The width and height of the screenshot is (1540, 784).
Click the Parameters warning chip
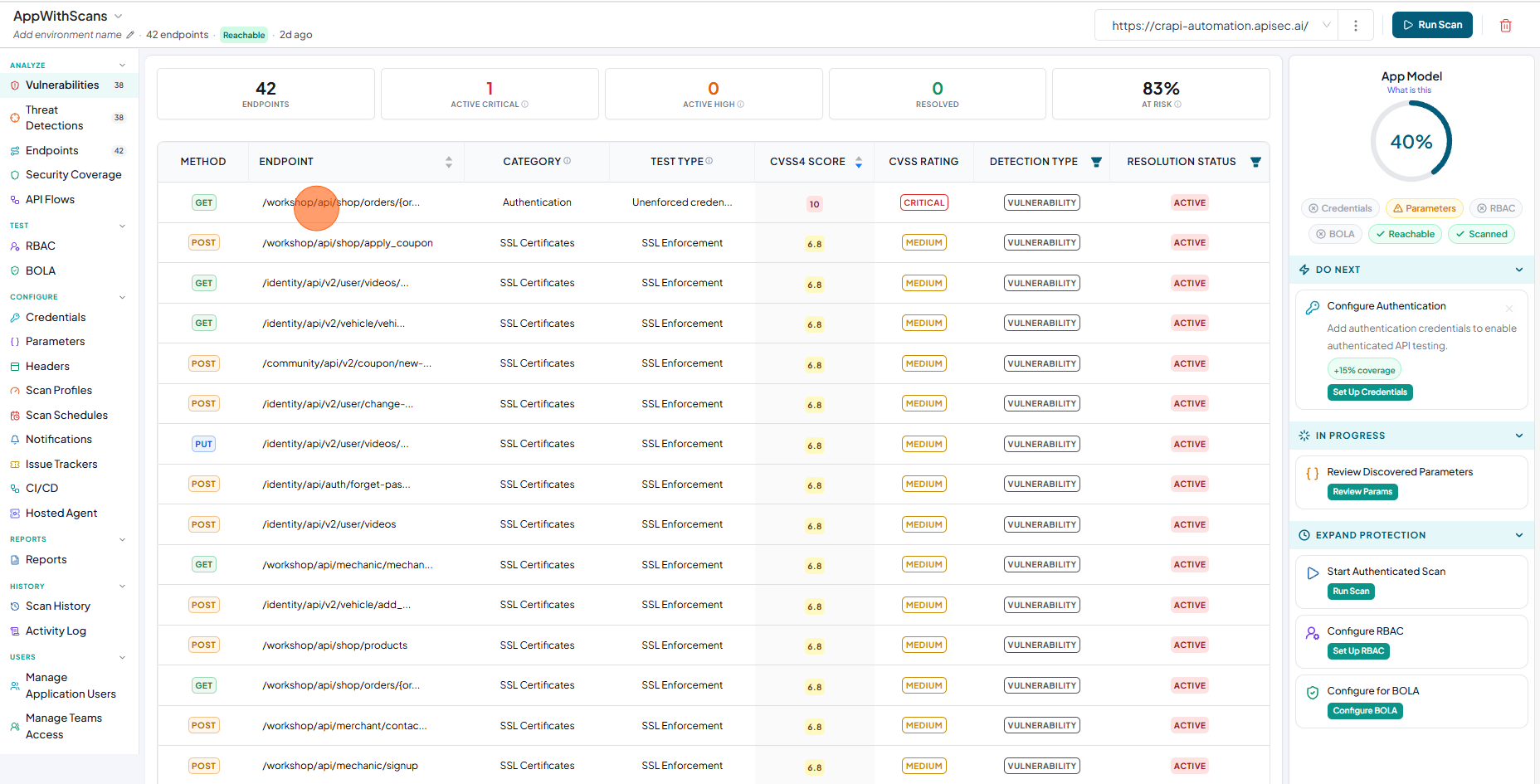click(x=1425, y=208)
